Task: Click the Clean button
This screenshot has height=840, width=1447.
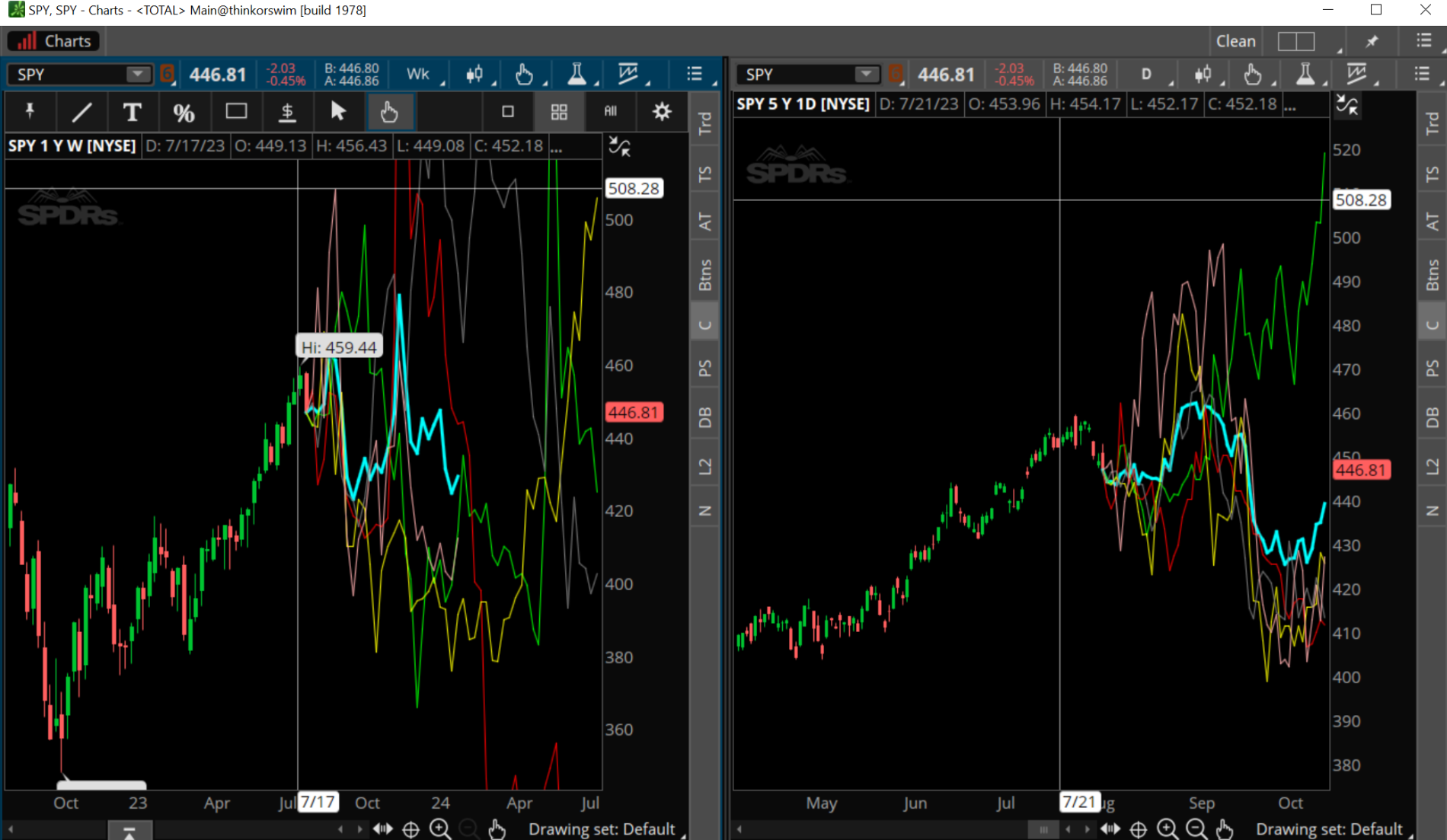Action: [1235, 41]
